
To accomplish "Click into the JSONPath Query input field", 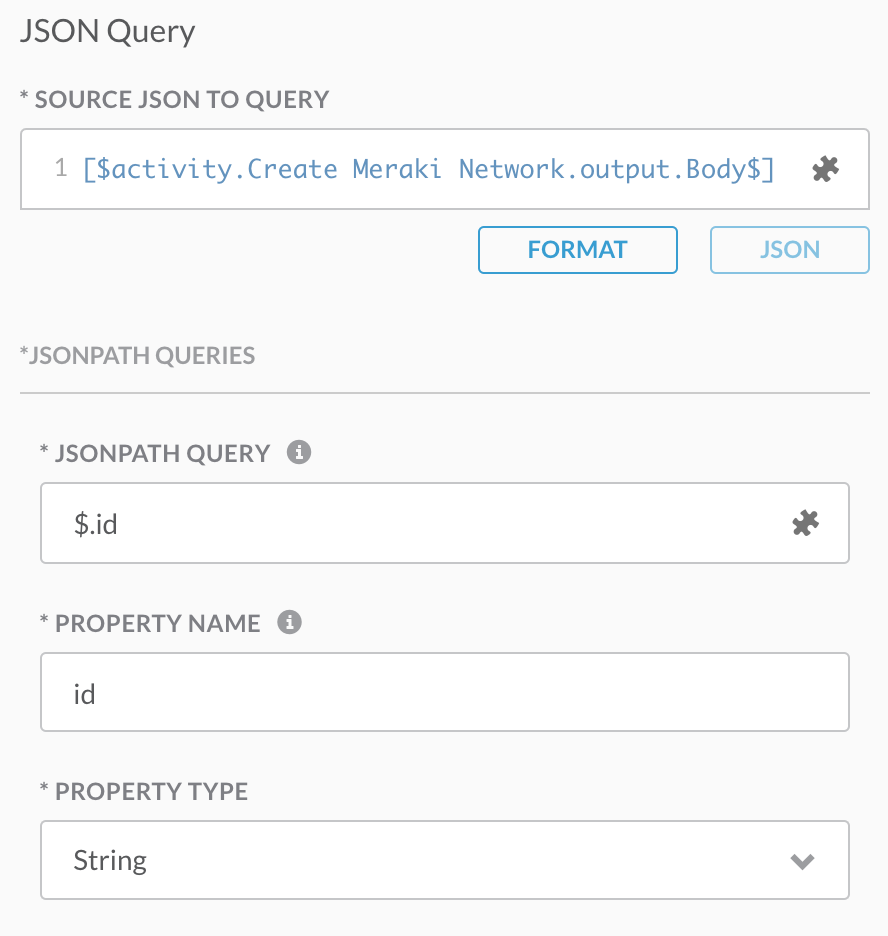I will (420, 523).
